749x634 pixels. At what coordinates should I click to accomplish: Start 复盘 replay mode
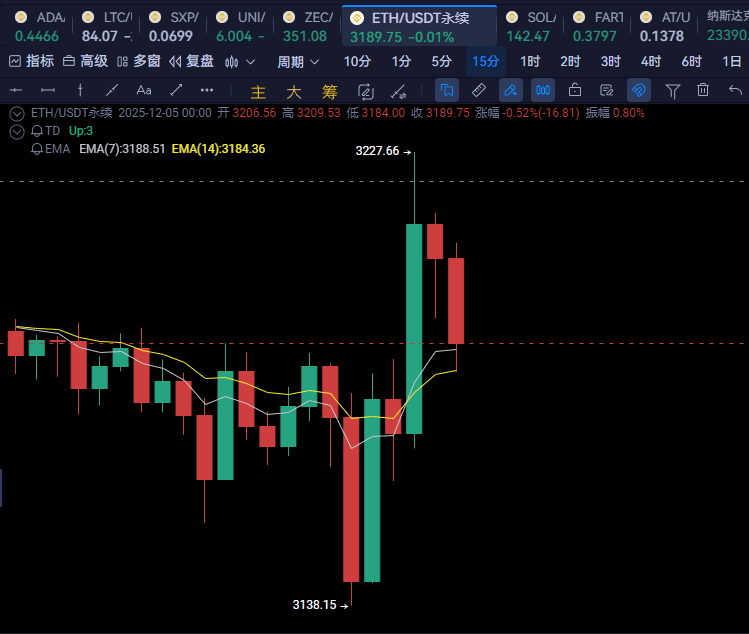191,61
